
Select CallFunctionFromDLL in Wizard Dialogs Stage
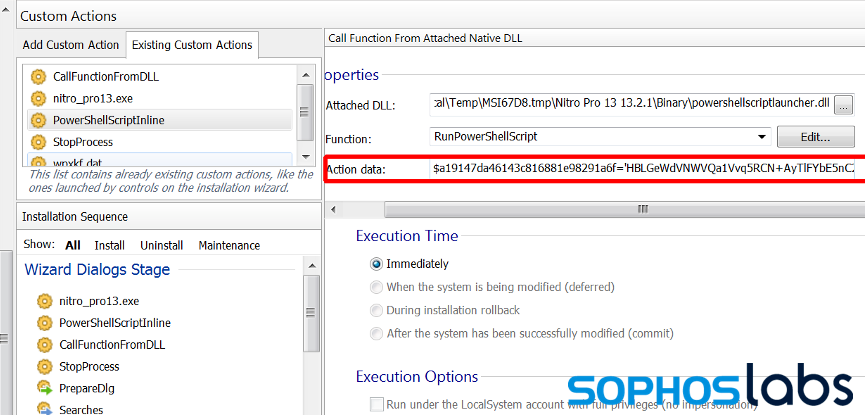(112, 345)
